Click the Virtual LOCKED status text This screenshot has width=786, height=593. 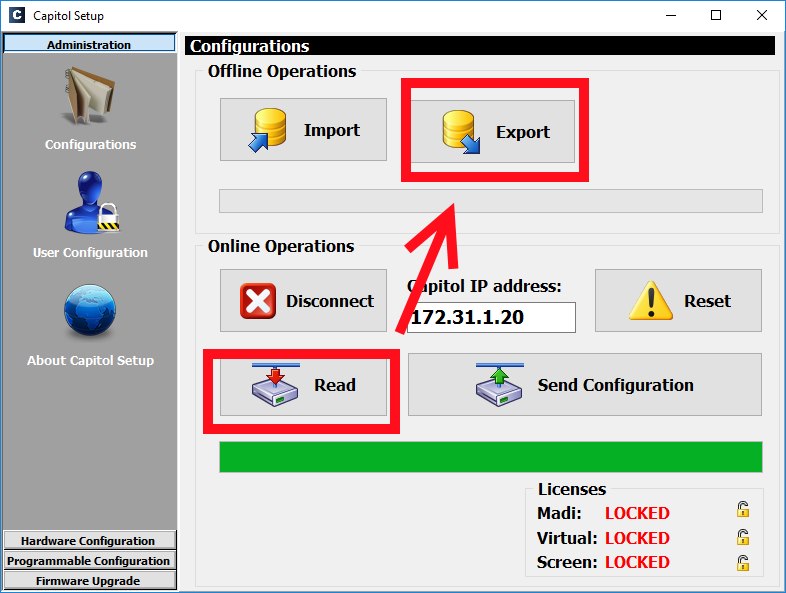[x=637, y=538]
